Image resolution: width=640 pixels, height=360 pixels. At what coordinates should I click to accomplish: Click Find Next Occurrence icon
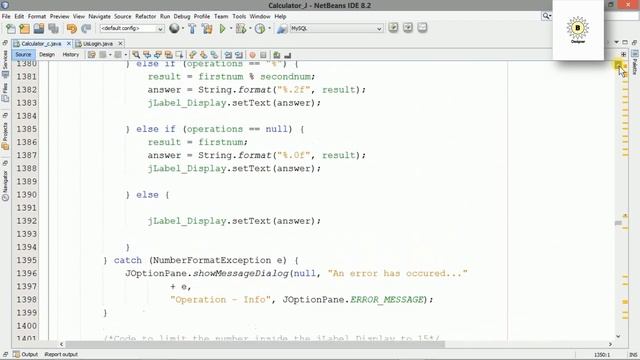[x=158, y=55]
